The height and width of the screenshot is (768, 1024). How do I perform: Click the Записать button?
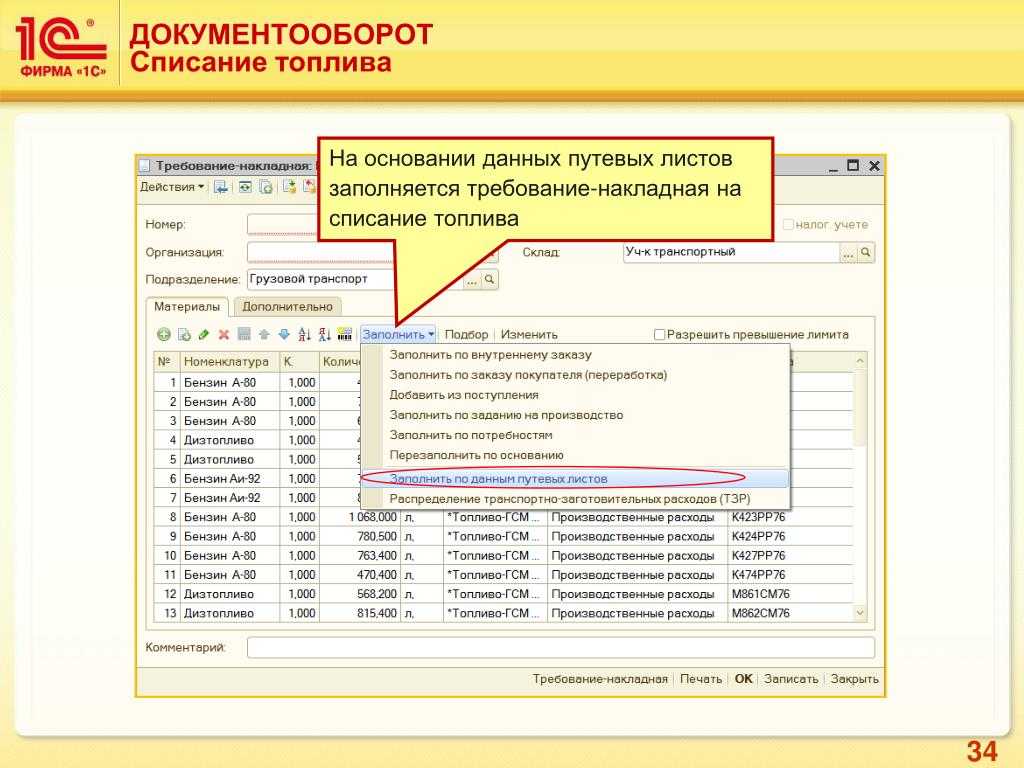791,679
